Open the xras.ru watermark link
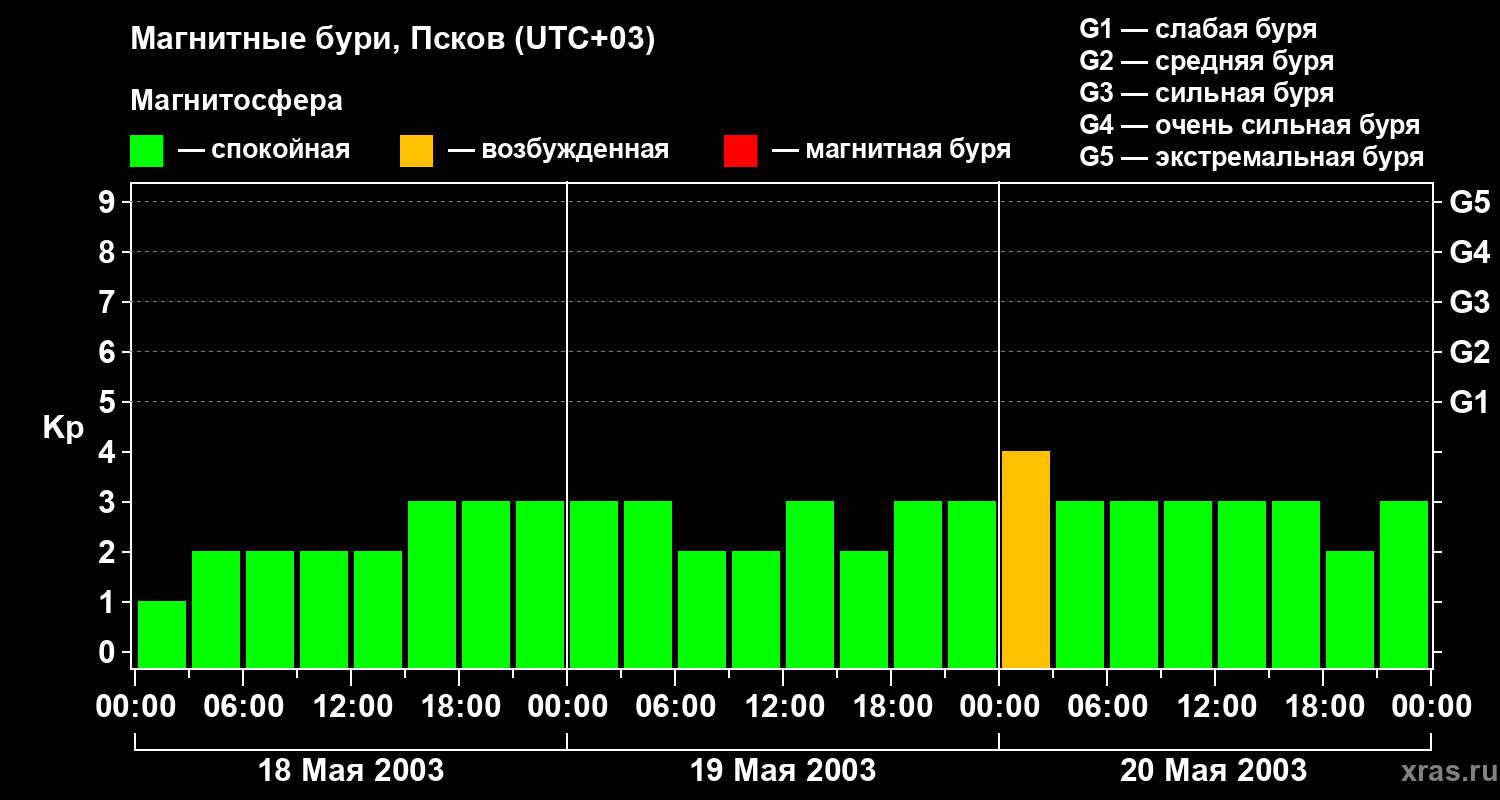Image resolution: width=1500 pixels, height=800 pixels. pyautogui.click(x=1443, y=771)
